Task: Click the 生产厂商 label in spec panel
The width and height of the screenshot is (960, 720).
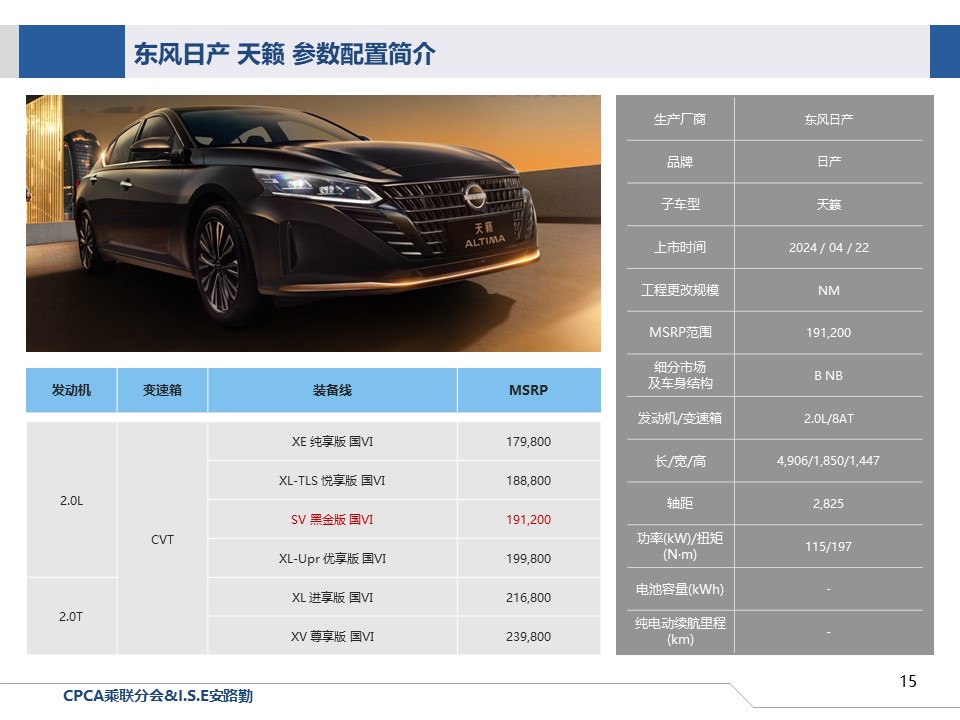Action: [680, 119]
